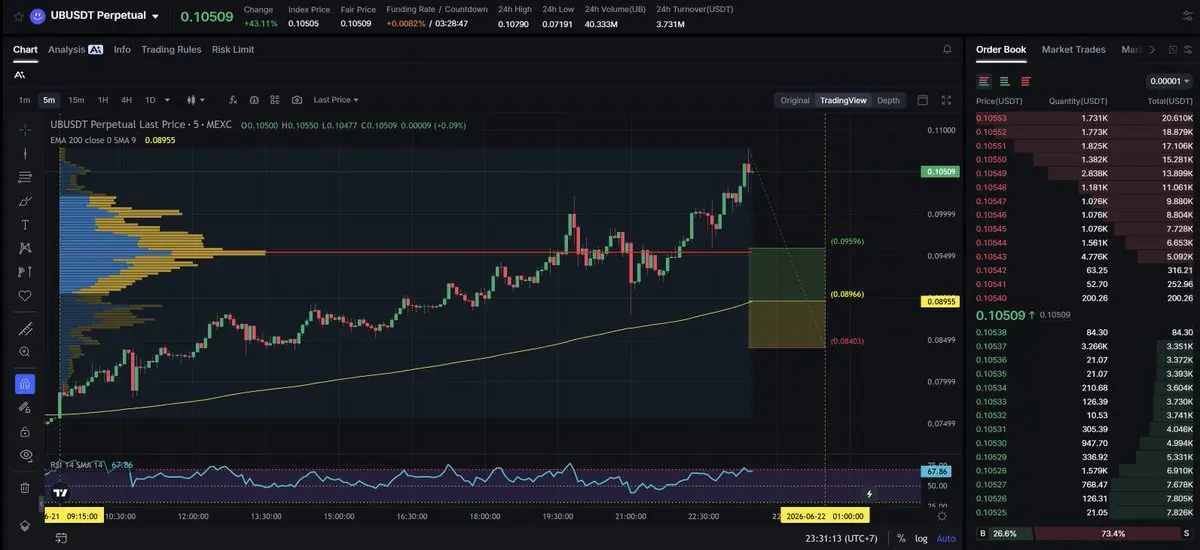This screenshot has height=550, width=1200.
Task: Open the Quantity(USDT) unit dropdown
Action: [x=1078, y=102]
